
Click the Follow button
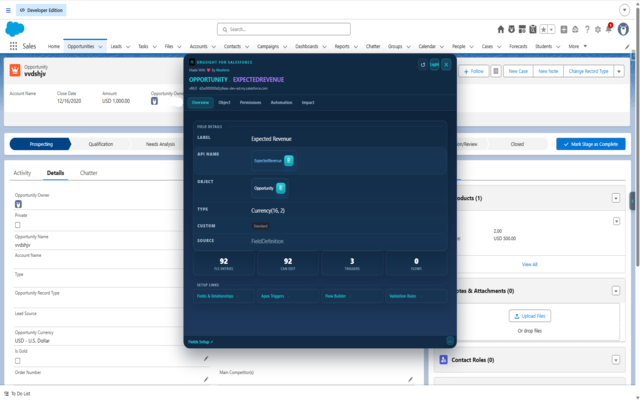(474, 71)
